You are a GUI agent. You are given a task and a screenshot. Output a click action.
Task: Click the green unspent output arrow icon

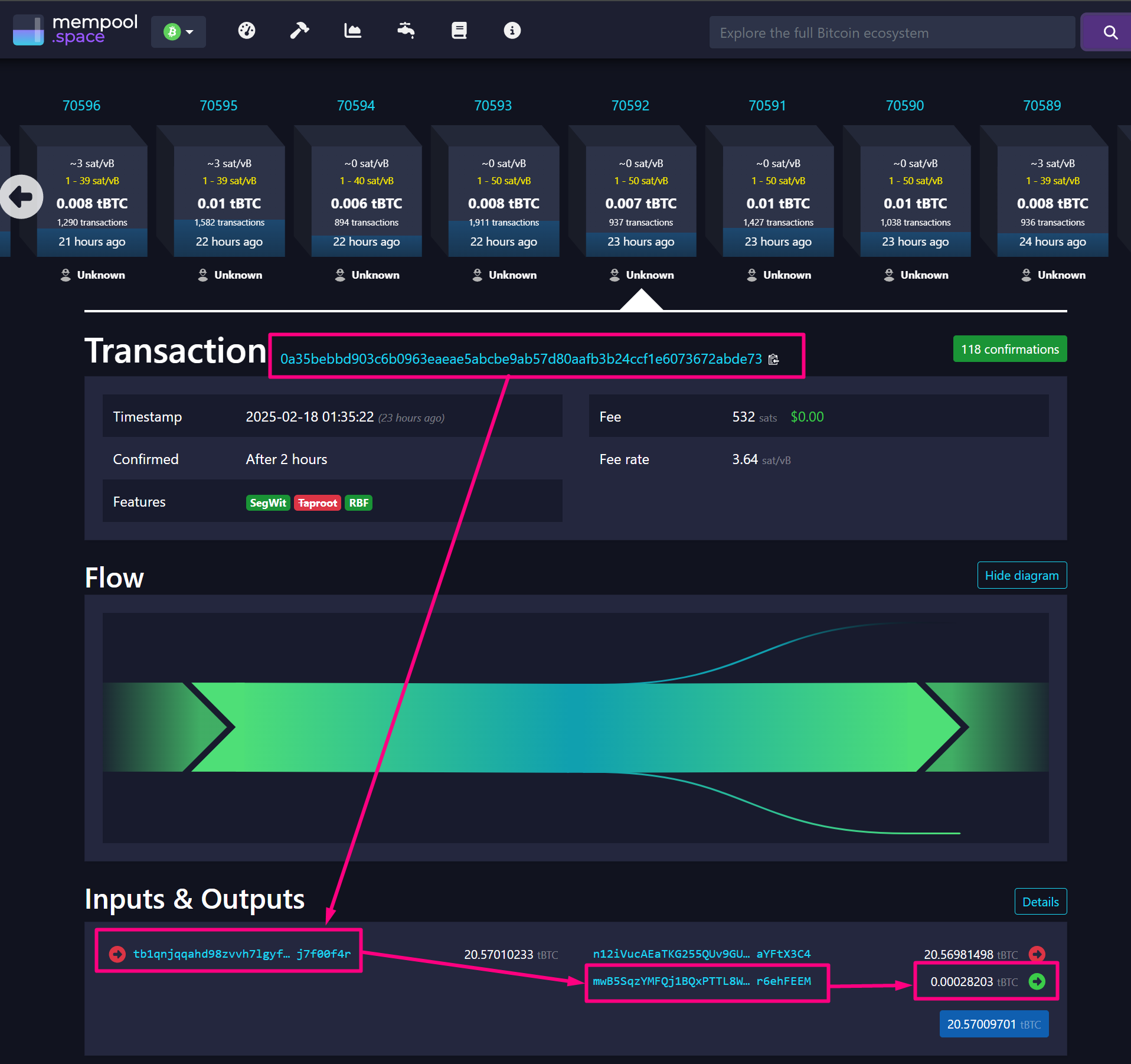[1037, 981]
